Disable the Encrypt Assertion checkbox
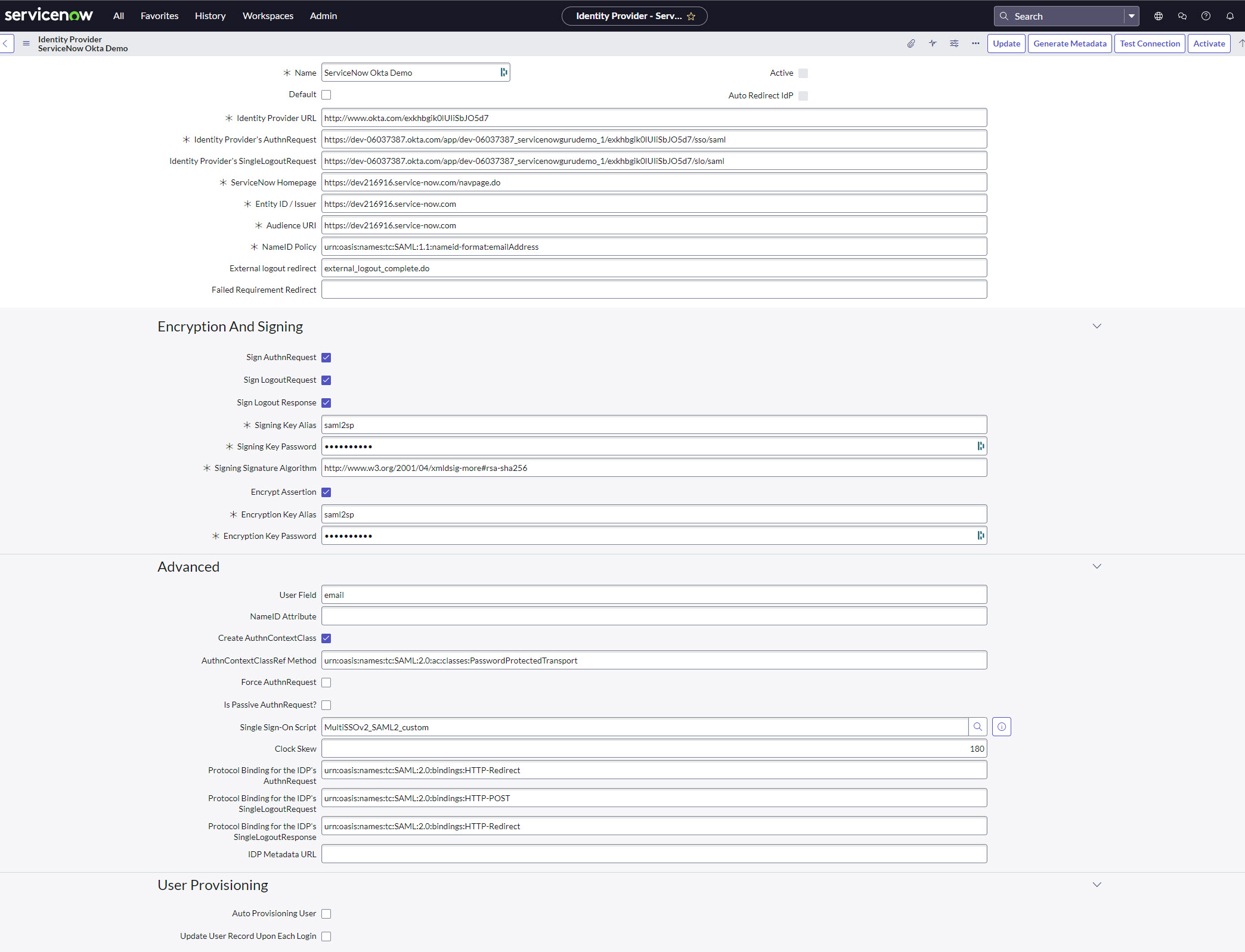This screenshot has width=1245, height=952. (326, 492)
